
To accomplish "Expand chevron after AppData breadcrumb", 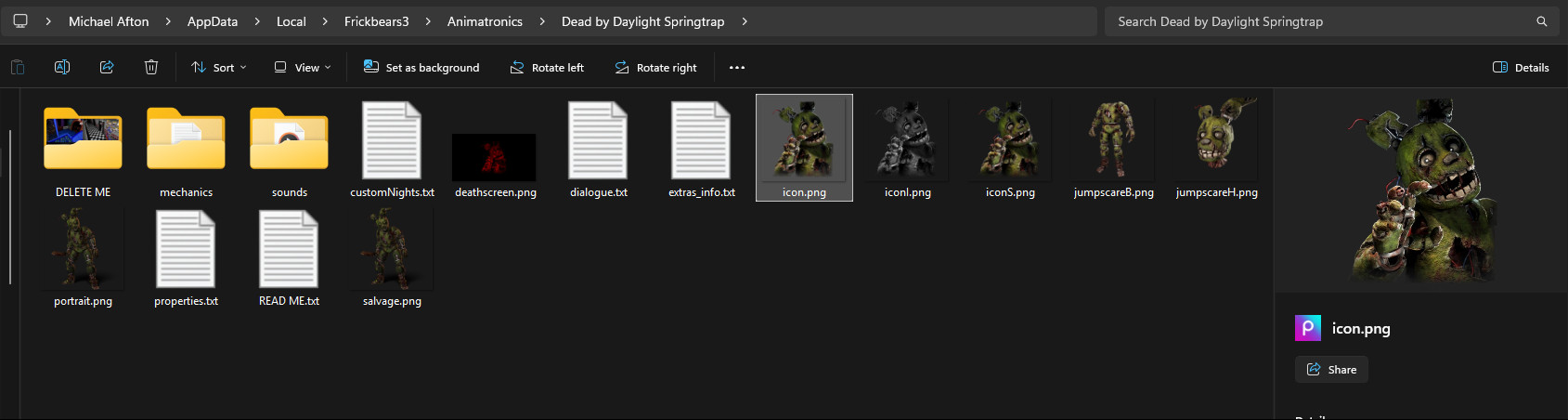I will coord(257,21).
